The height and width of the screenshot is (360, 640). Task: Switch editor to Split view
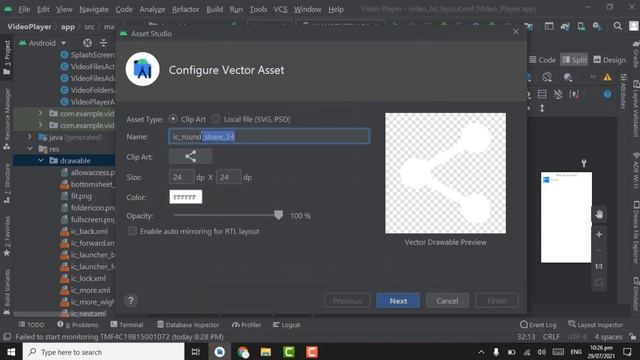coord(574,60)
